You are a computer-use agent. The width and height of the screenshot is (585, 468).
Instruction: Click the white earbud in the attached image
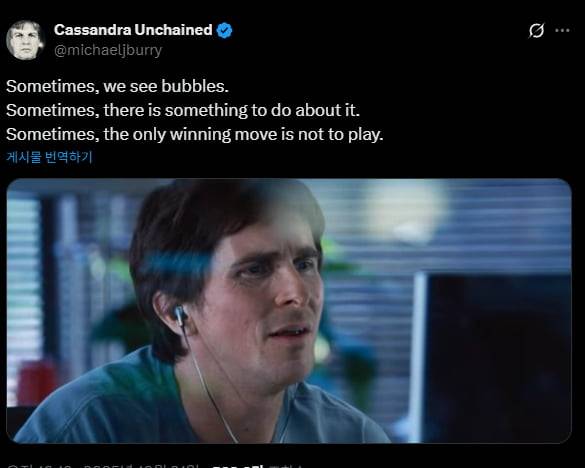tap(180, 314)
